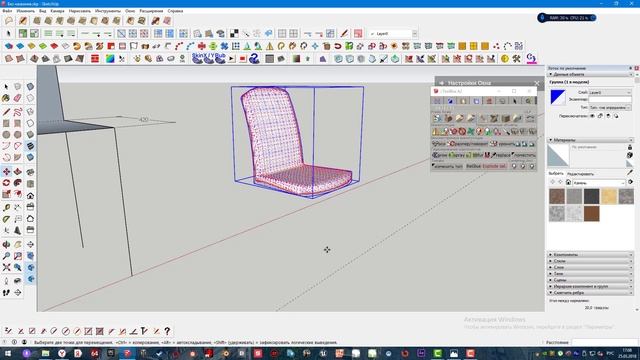Choose the Rotate tool
Screen dimensions: 640x360
[x=6, y=183]
